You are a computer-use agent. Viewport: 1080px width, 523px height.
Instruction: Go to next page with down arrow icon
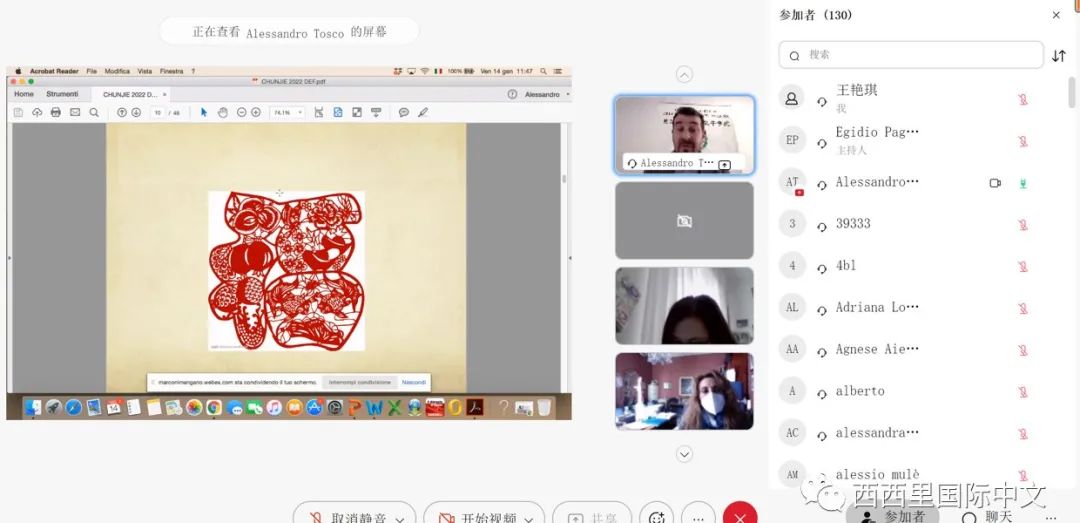136,112
